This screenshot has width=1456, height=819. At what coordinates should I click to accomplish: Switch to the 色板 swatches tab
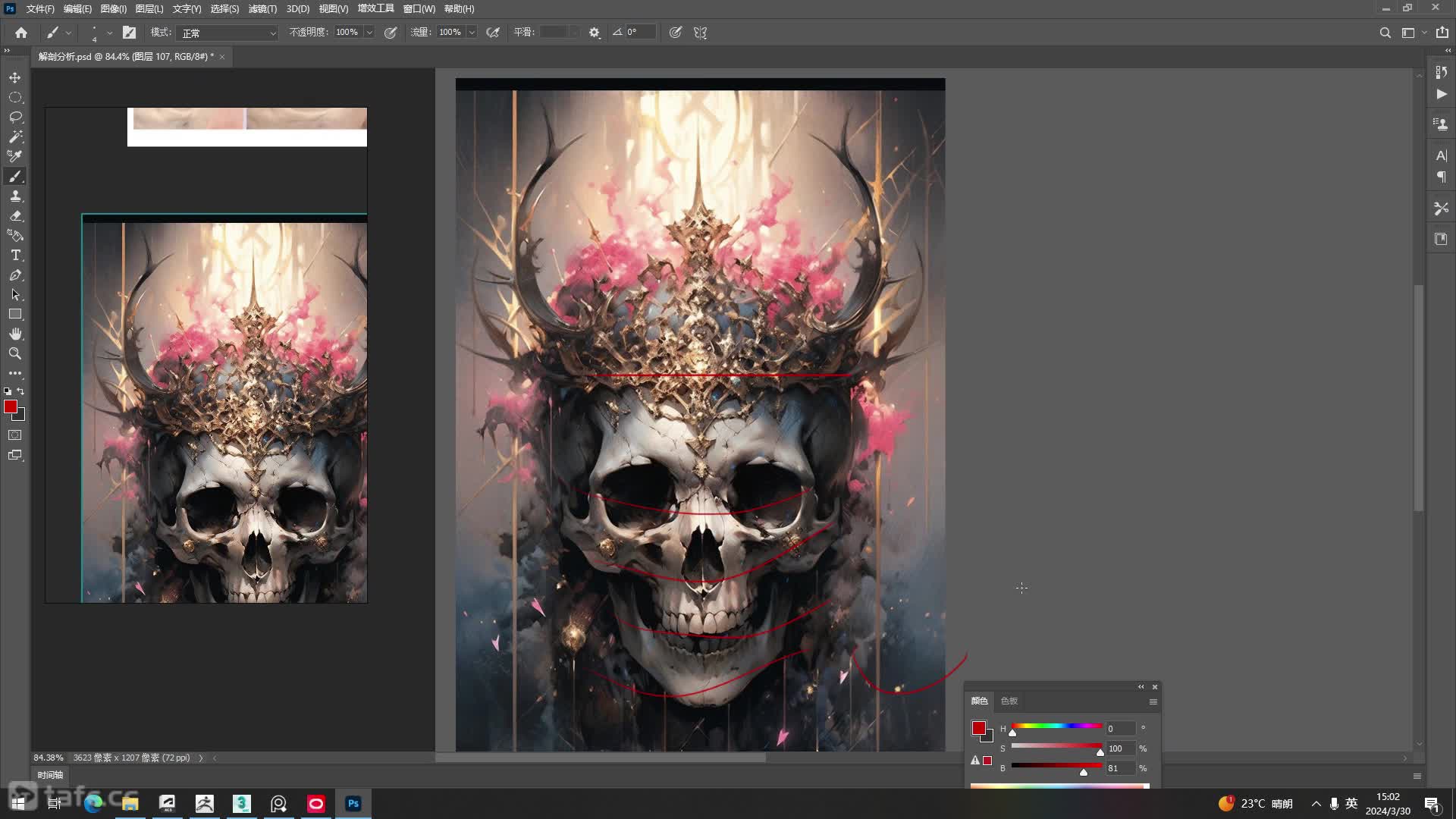(x=1009, y=701)
